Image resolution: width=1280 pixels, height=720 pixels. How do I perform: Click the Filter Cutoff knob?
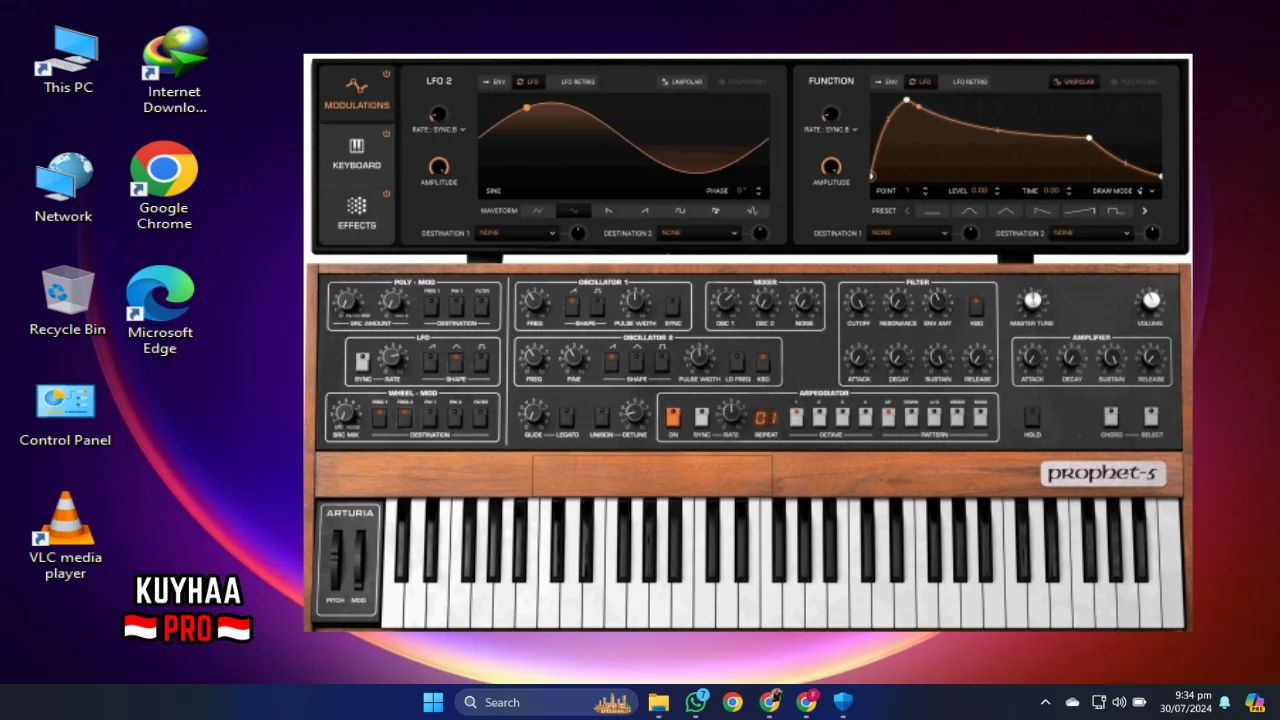click(x=858, y=302)
